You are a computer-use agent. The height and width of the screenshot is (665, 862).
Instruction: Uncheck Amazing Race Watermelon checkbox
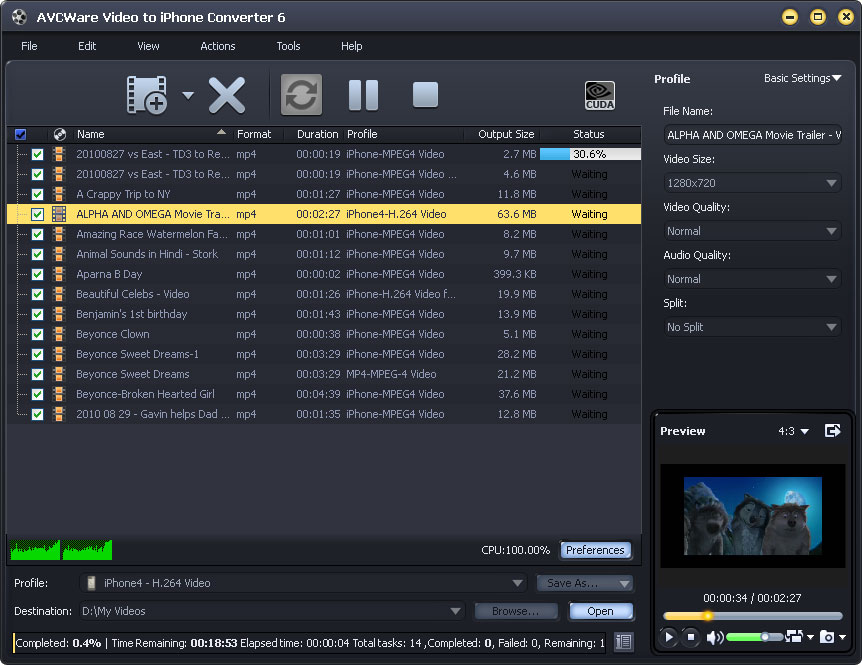37,234
